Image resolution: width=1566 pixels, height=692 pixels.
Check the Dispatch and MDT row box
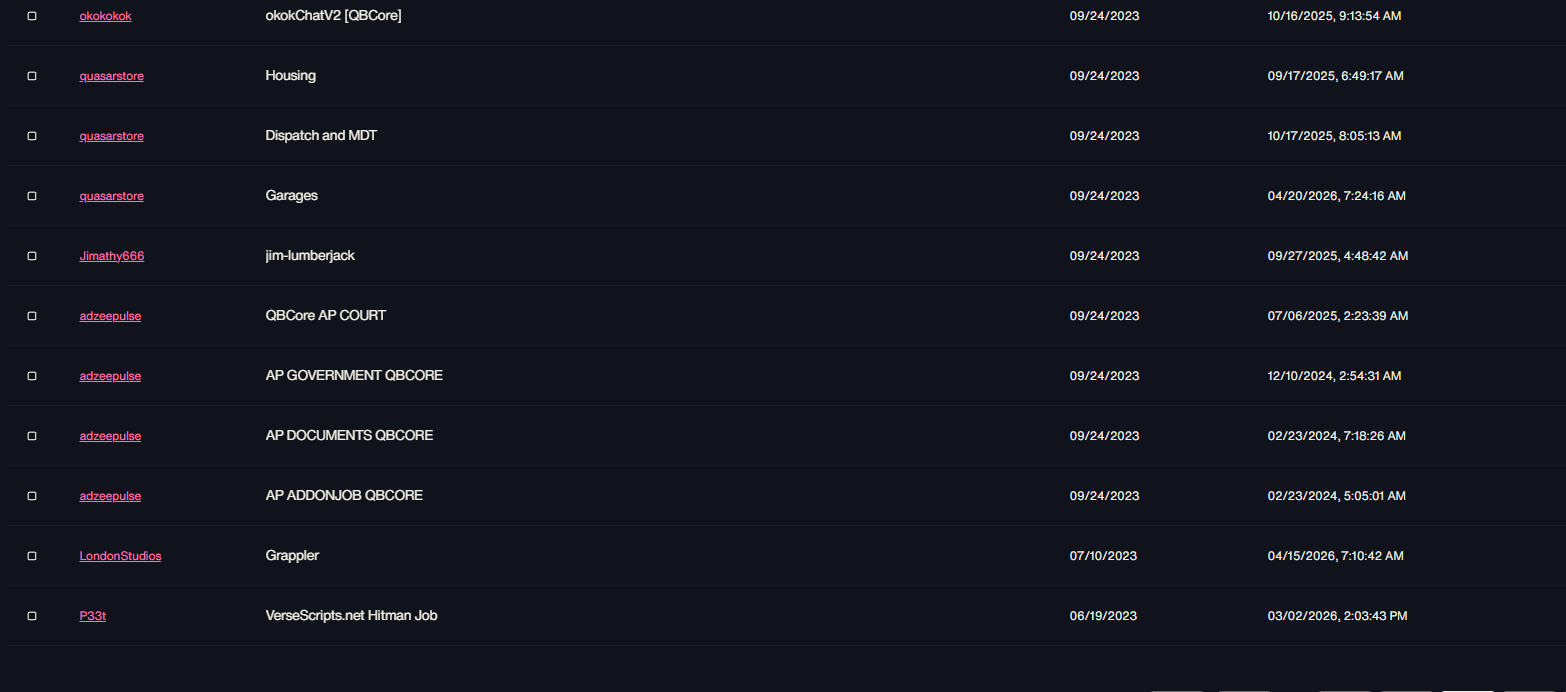point(32,136)
